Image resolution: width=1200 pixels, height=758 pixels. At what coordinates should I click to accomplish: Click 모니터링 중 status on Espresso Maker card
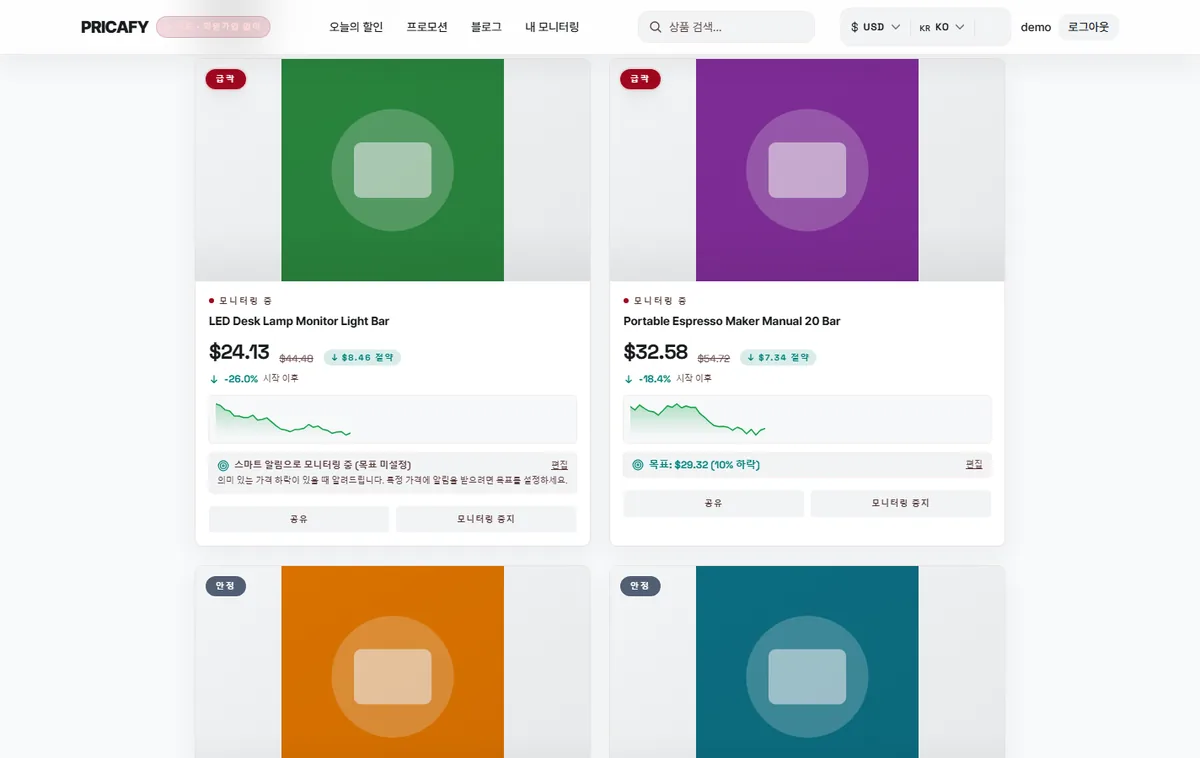tap(655, 300)
